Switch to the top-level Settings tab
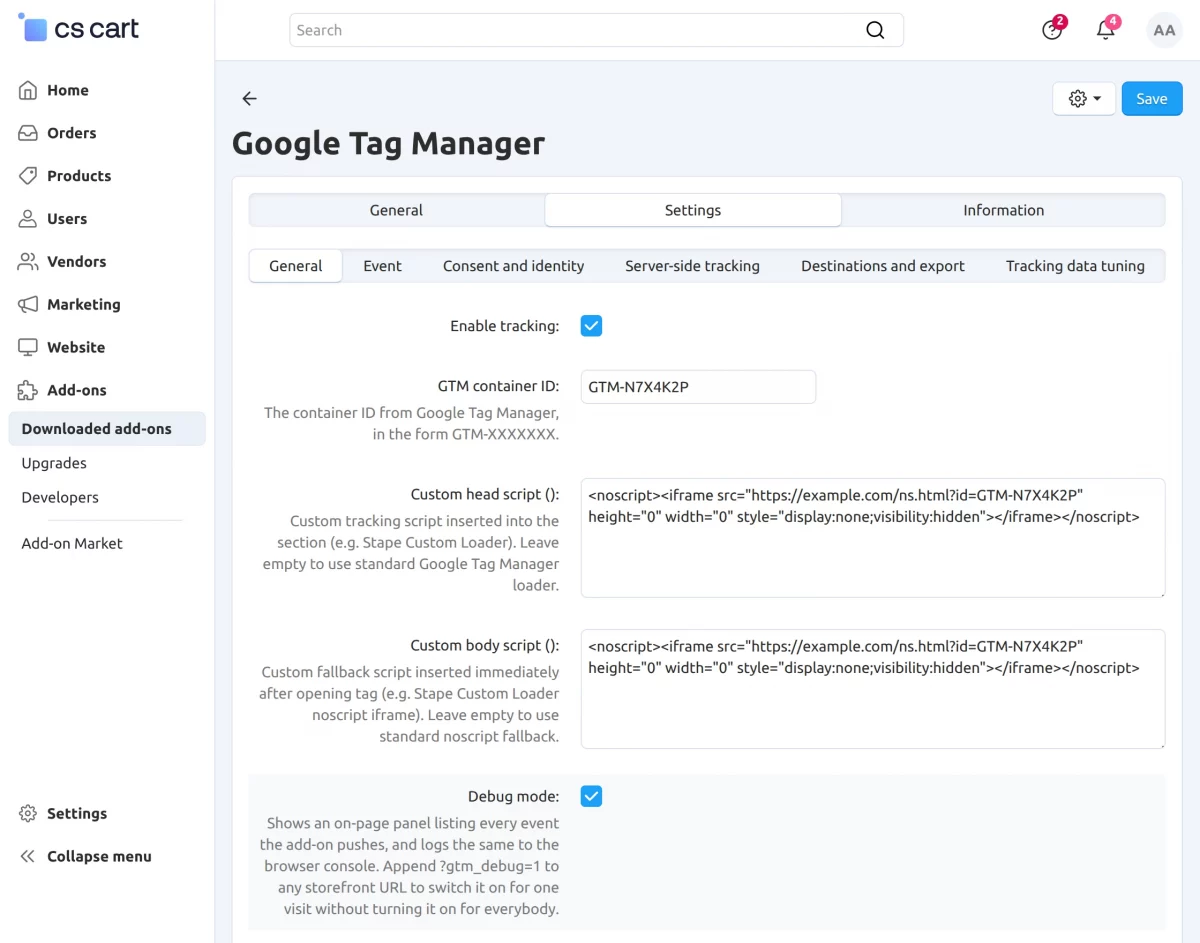1200x943 pixels. 693,210
